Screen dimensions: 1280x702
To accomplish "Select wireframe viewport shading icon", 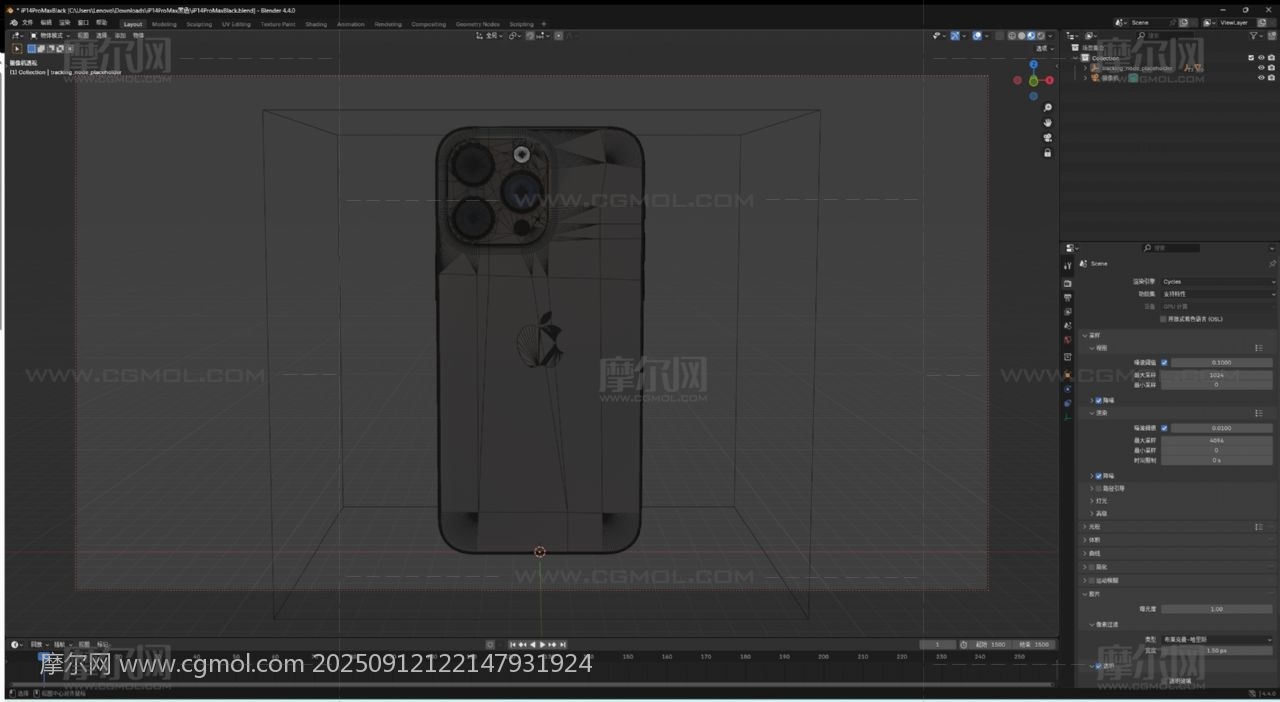I will [x=1012, y=36].
